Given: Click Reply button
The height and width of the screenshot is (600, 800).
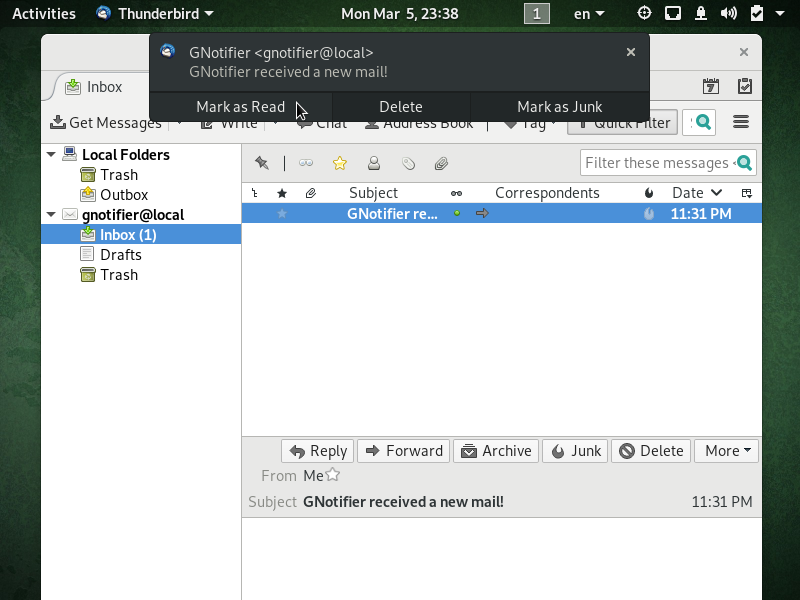Looking at the screenshot, I should [317, 451].
